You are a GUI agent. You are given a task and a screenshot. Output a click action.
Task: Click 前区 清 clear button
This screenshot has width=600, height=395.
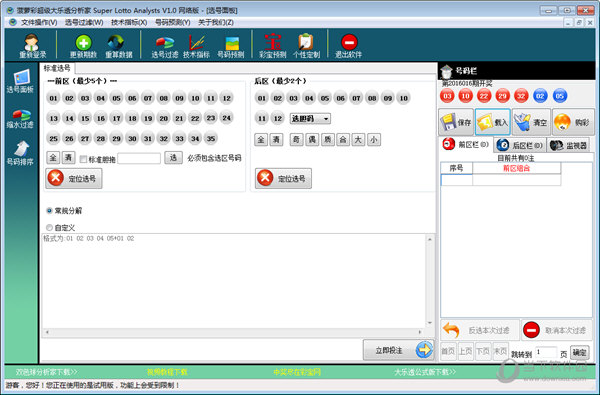[68, 157]
